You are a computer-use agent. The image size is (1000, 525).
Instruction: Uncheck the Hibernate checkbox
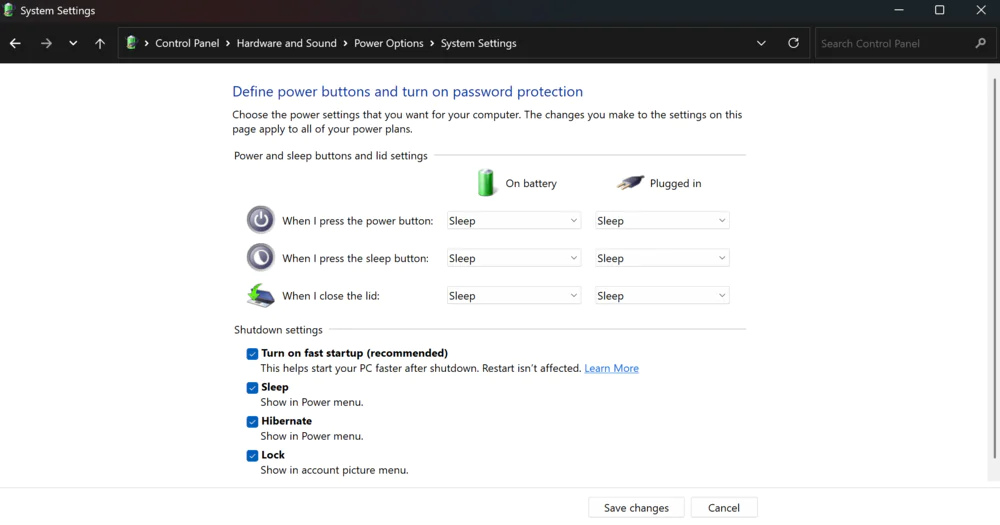(x=252, y=421)
